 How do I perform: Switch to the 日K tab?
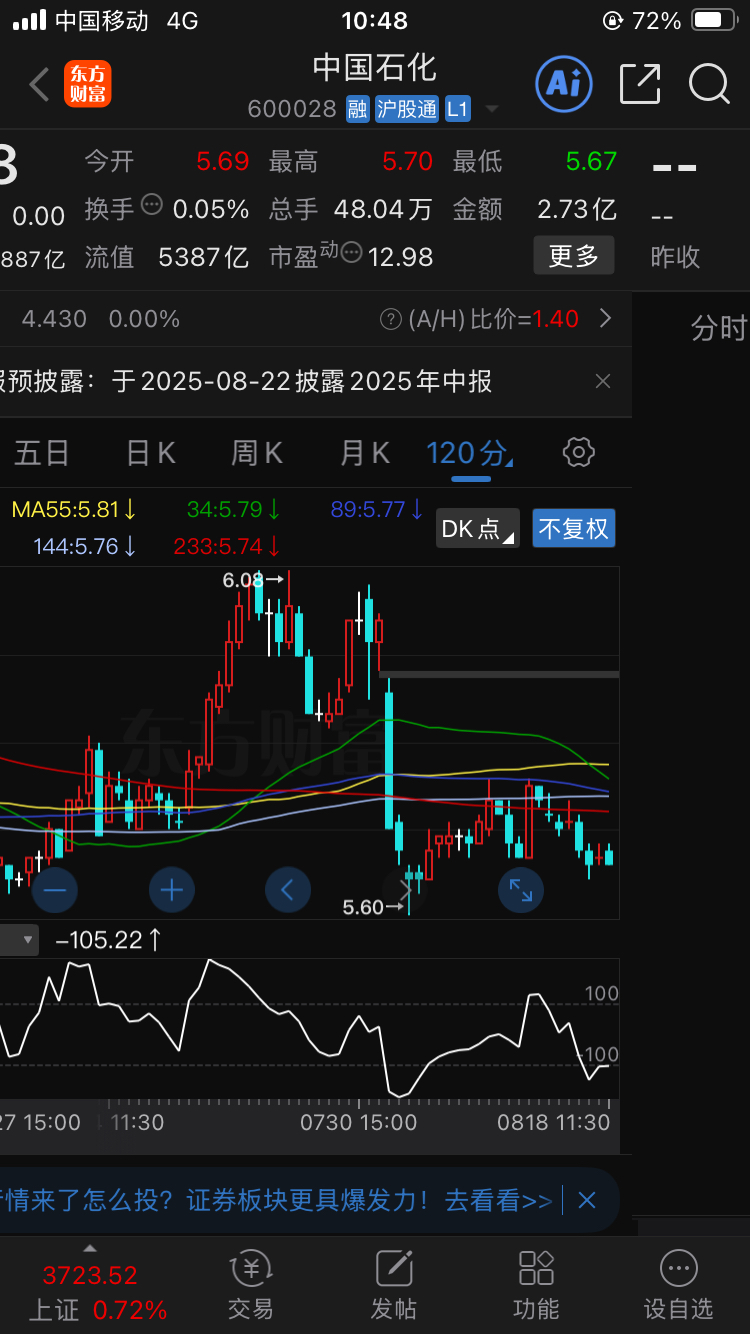[151, 453]
